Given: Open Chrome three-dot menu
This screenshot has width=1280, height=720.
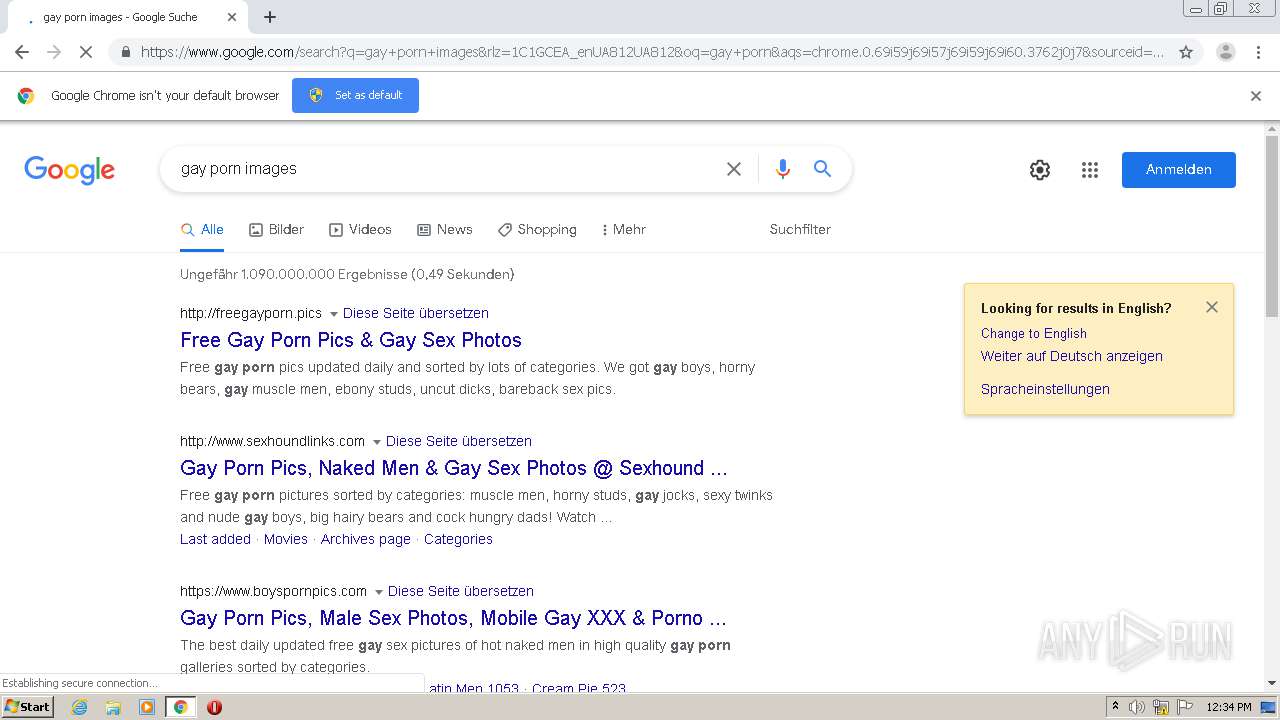Looking at the screenshot, I should (1258, 52).
